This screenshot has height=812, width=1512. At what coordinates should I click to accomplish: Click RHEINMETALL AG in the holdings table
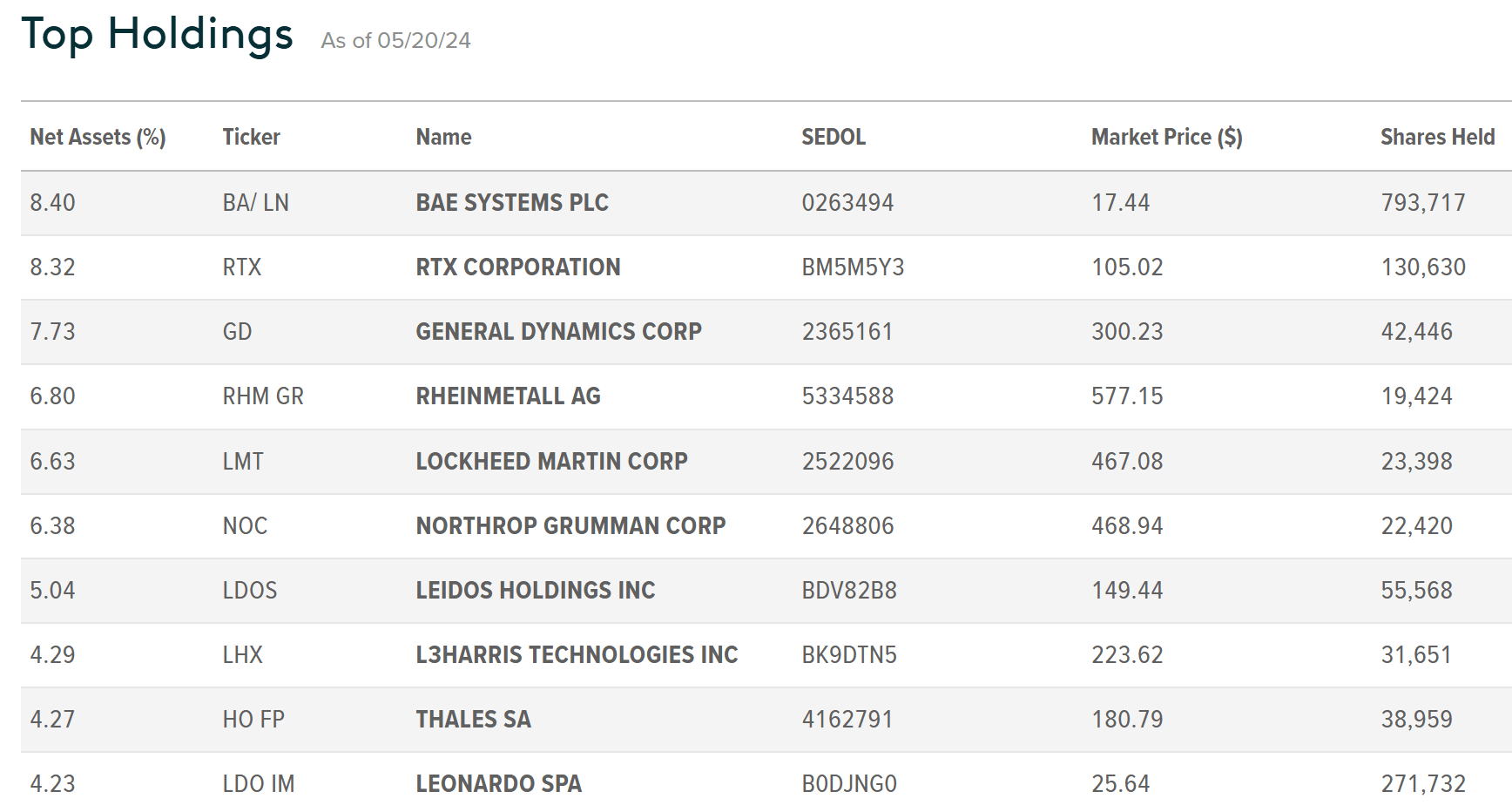point(508,396)
